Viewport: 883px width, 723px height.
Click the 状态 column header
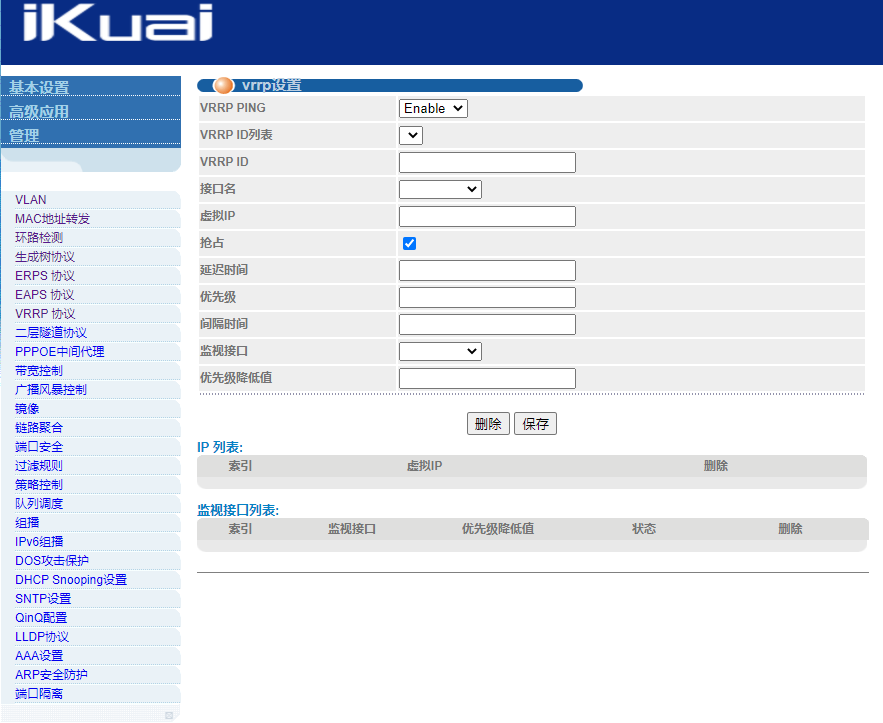(644, 529)
